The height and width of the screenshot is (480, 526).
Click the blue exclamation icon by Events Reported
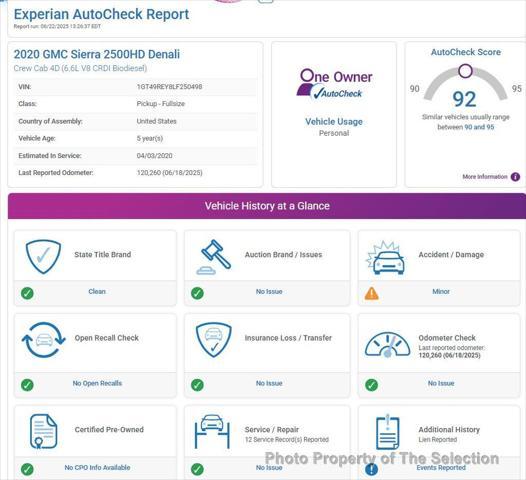[371, 469]
